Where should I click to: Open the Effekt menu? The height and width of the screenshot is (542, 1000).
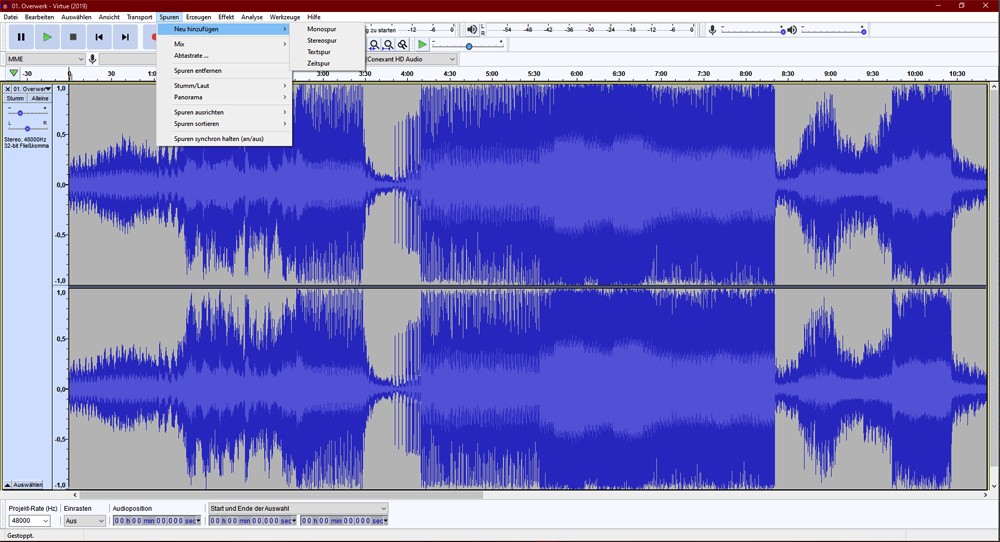tap(226, 17)
